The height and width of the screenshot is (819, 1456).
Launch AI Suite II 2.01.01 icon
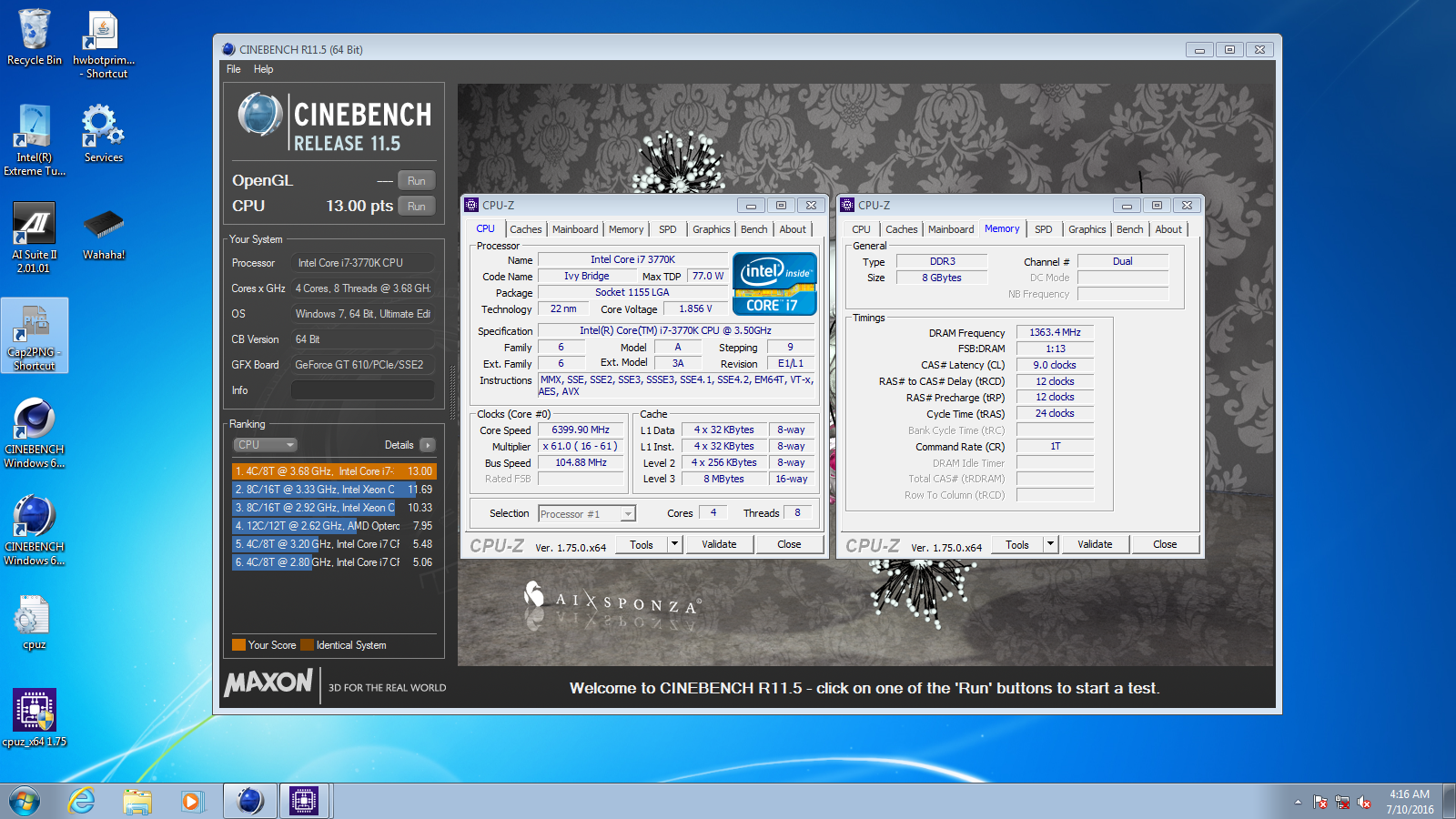[x=35, y=237]
